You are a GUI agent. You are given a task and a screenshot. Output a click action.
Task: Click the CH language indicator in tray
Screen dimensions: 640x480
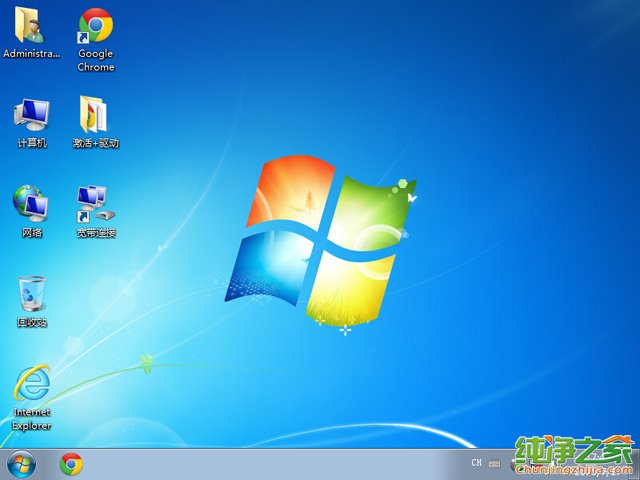(x=476, y=463)
